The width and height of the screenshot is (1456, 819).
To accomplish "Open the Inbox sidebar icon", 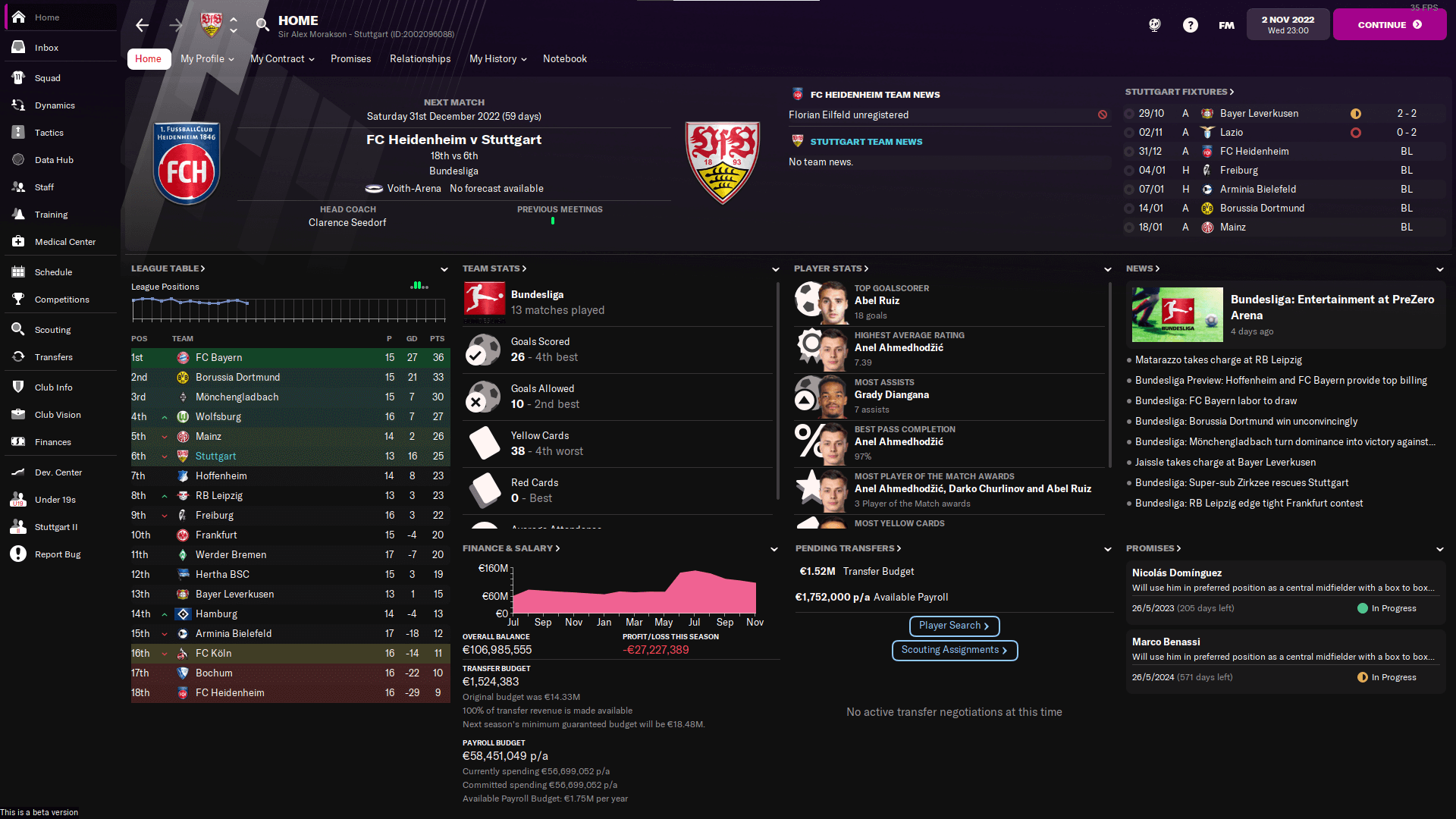I will (19, 48).
